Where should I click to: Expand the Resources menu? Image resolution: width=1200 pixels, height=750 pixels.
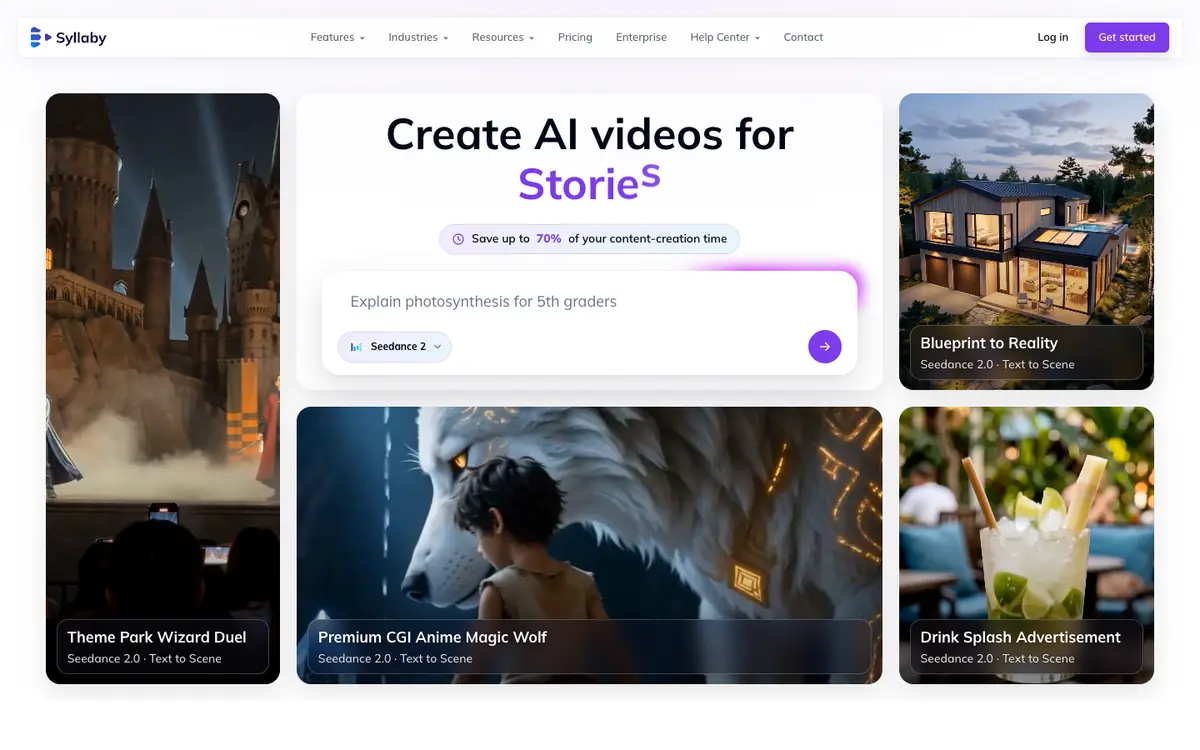(x=503, y=37)
